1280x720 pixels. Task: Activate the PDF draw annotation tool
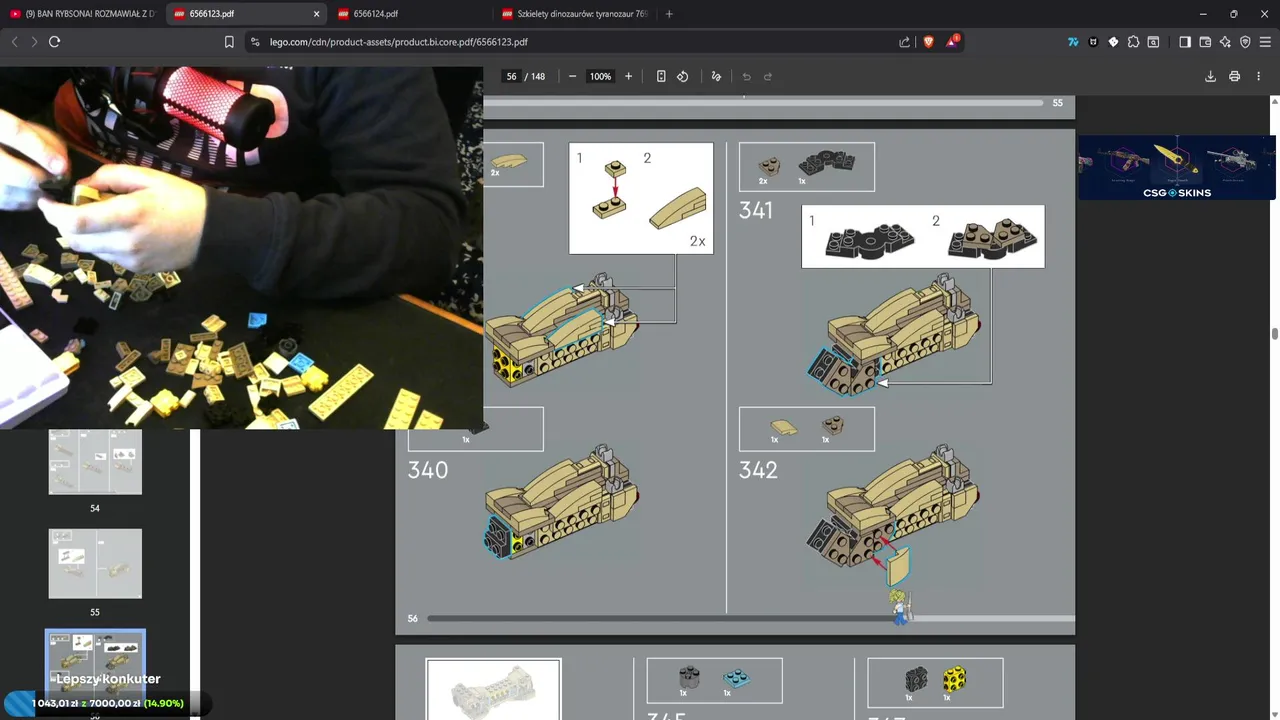coord(716,76)
